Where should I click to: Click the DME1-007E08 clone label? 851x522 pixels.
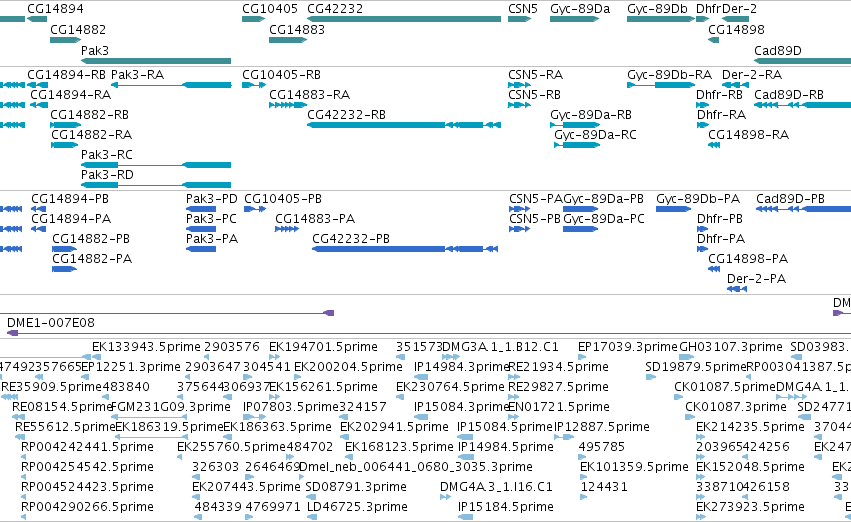click(50, 323)
